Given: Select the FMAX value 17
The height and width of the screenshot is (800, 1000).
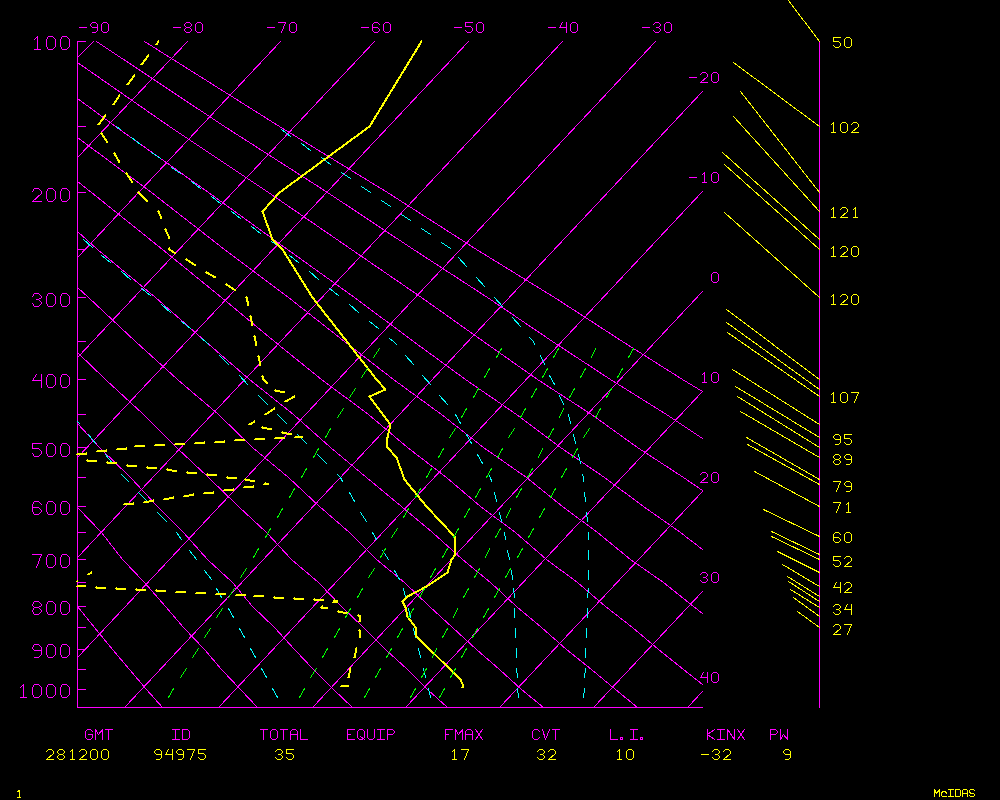Looking at the screenshot, I should [x=459, y=755].
